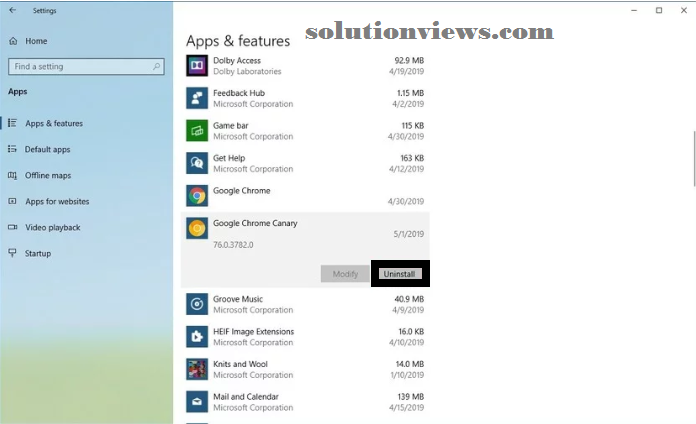The image size is (696, 424).
Task: Click the Feedback Hub app icon
Action: click(197, 98)
